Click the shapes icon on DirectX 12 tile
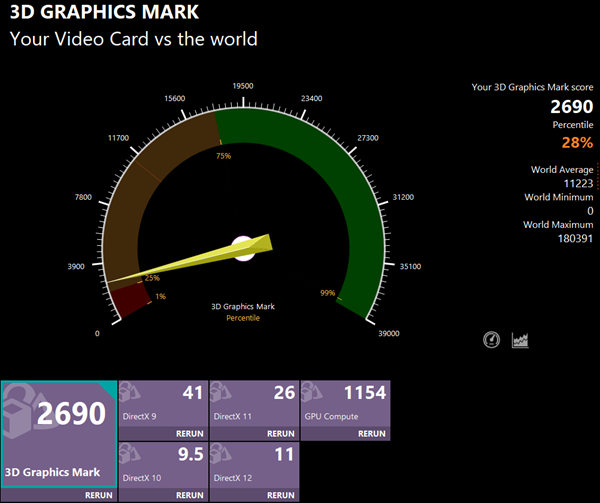The height and width of the screenshot is (503, 600). pyautogui.click(x=226, y=458)
